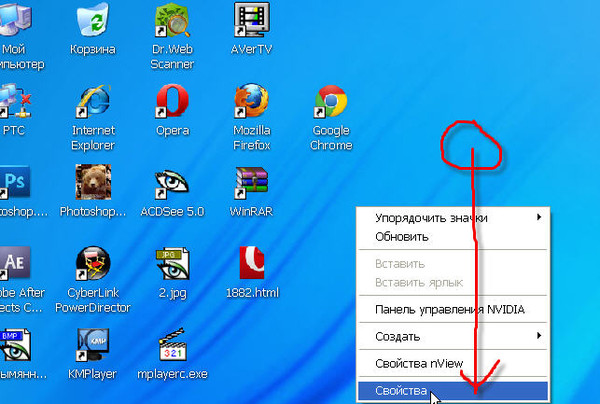The image size is (600, 404).
Task: Select the mplayerc.exe clapperboard icon
Action: [x=172, y=345]
